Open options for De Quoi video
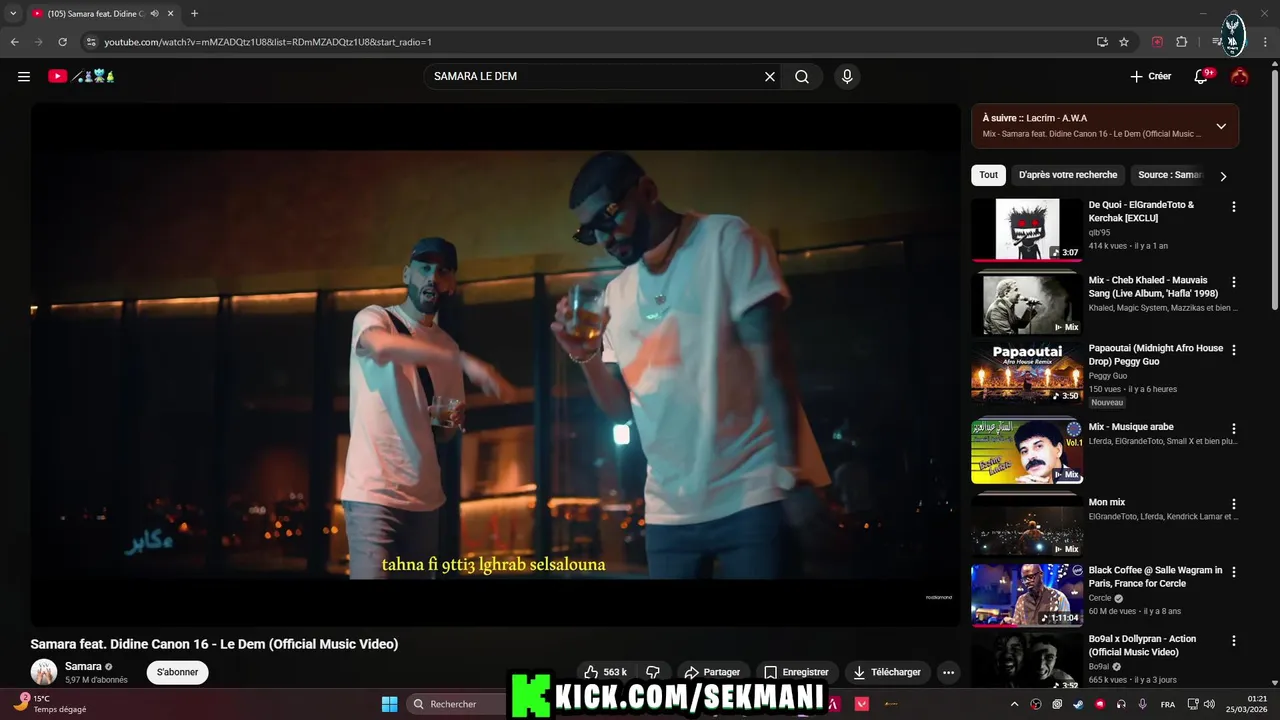 pyautogui.click(x=1233, y=207)
